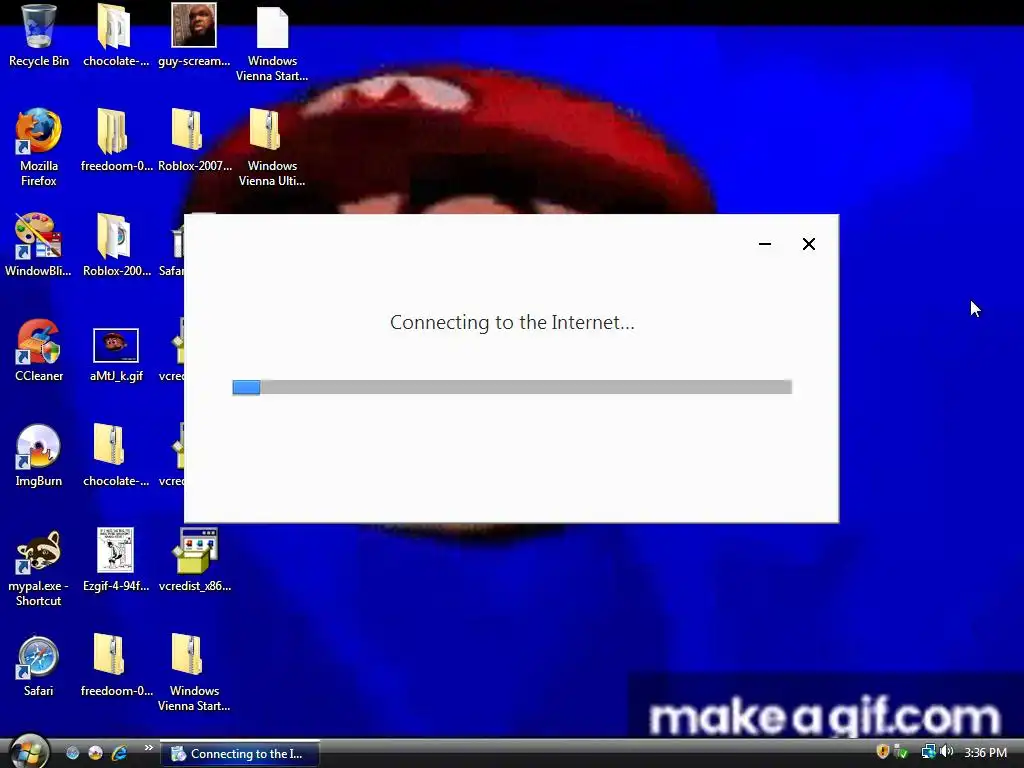Screen dimensions: 1024x768
Task: Select the Roblox-2007 zipped folder
Action: click(194, 140)
